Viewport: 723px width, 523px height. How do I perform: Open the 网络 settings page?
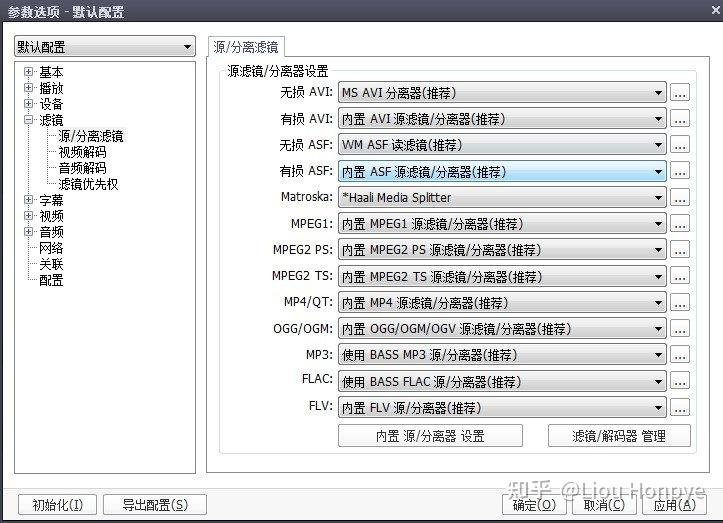[x=51, y=248]
